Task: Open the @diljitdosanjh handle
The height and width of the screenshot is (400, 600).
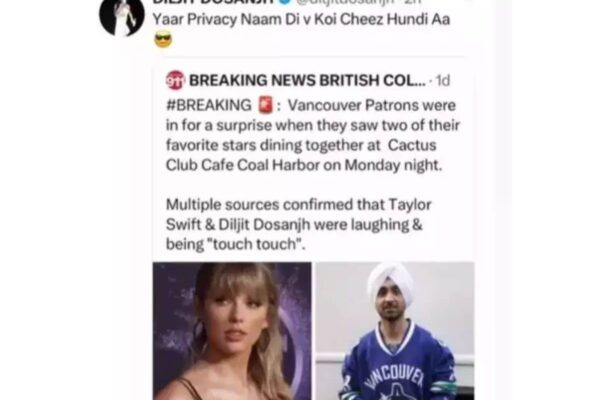Action: (x=346, y=2)
